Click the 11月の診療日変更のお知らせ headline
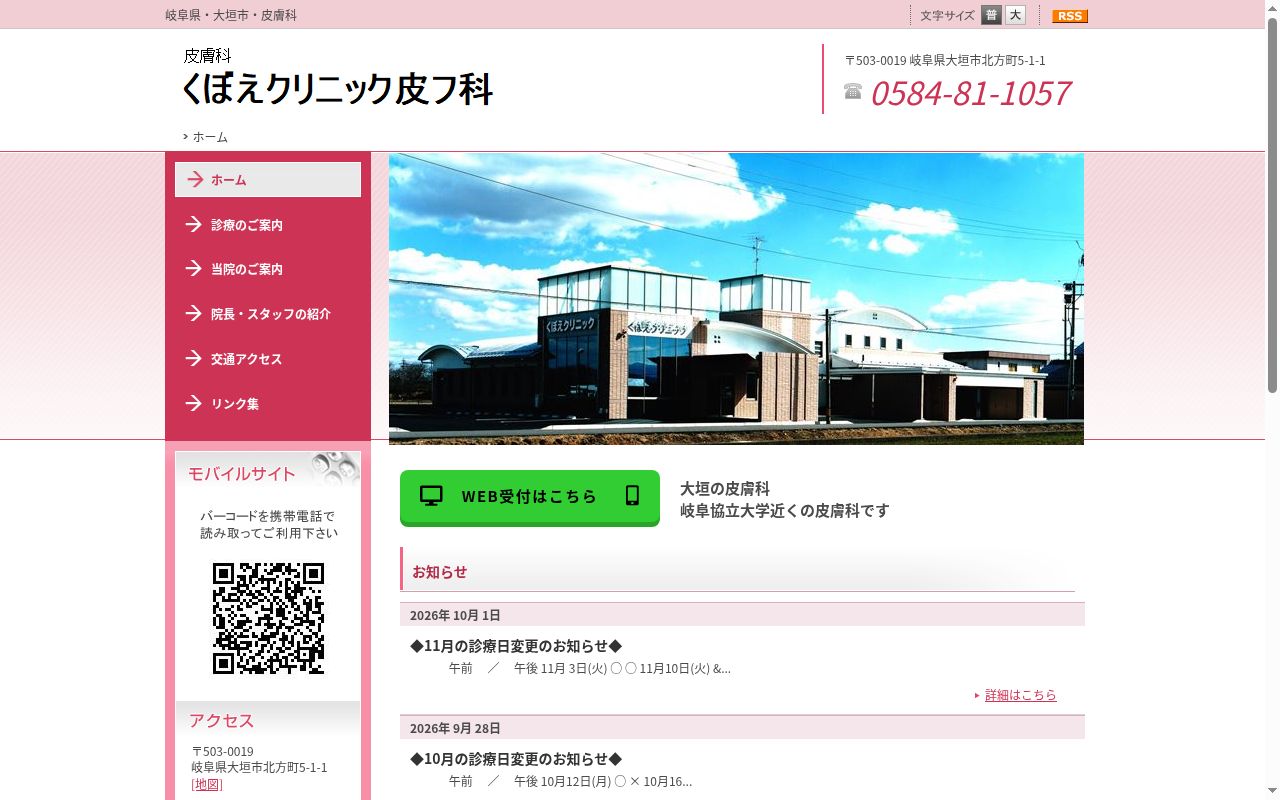 point(516,646)
